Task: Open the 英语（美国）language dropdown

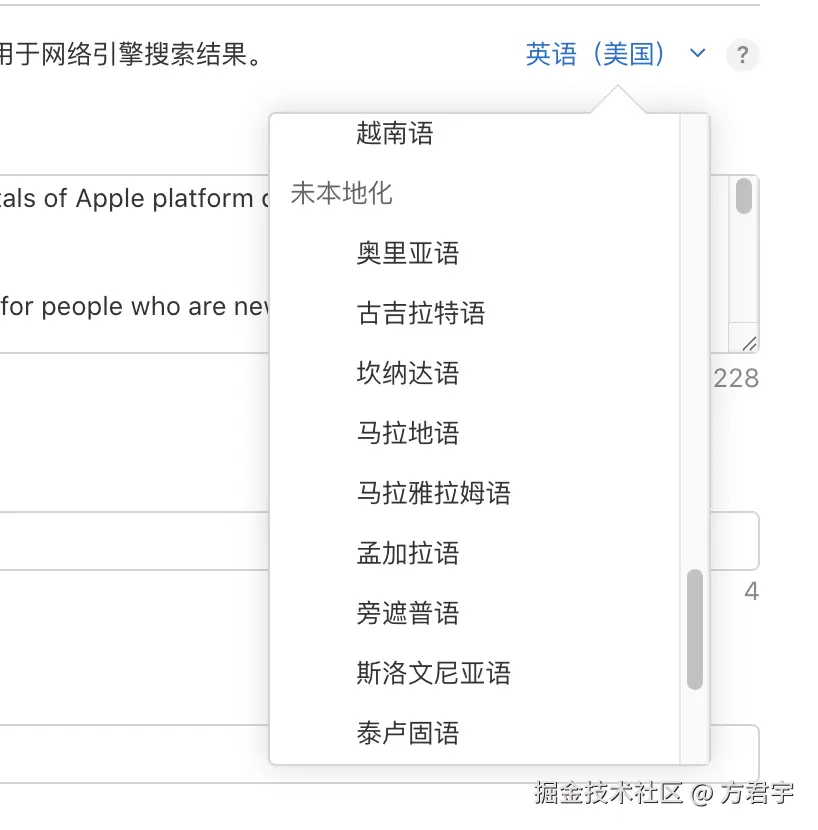Action: tap(578, 55)
